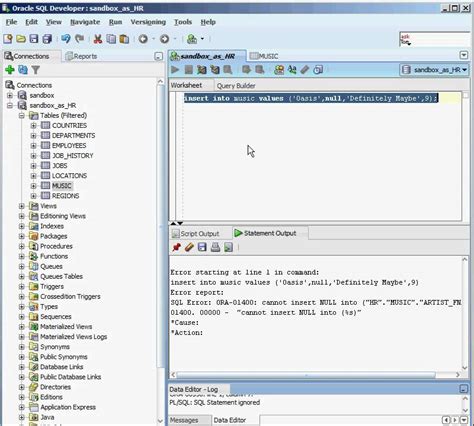This screenshot has height=426, width=474.
Task: Open the editor tab list dropdown arrow
Action: click(x=464, y=55)
